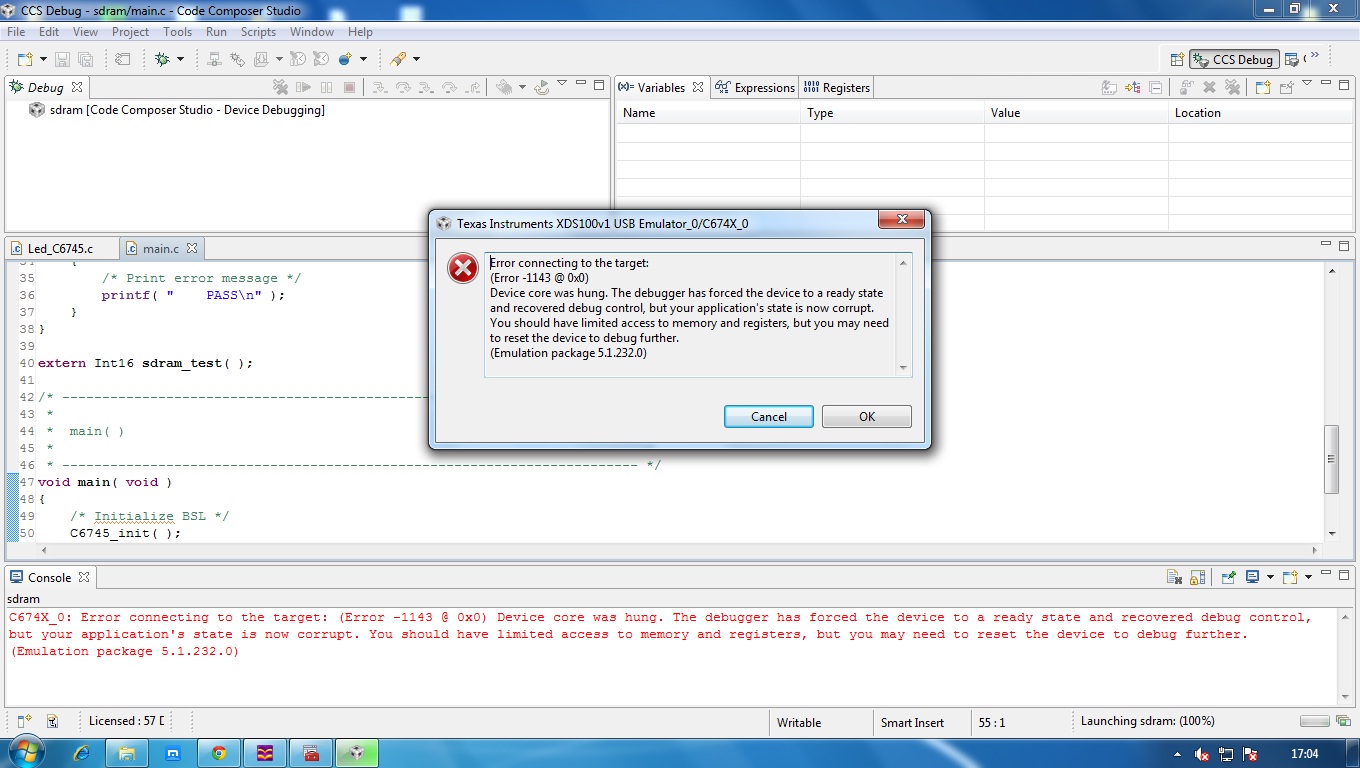Screen dimensions: 1360x768
Task: Switch to CCS Debug perspective
Action: pos(1234,59)
